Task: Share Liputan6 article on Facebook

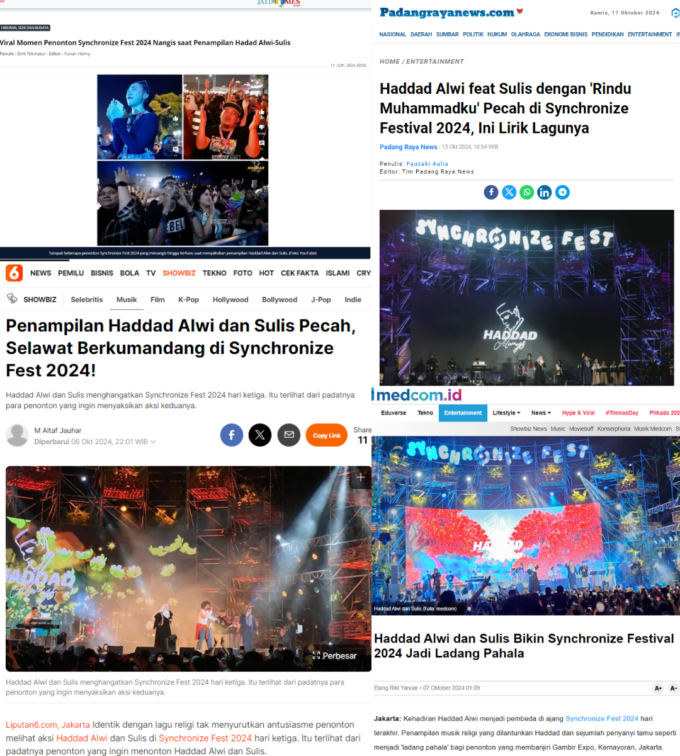Action: (x=231, y=435)
